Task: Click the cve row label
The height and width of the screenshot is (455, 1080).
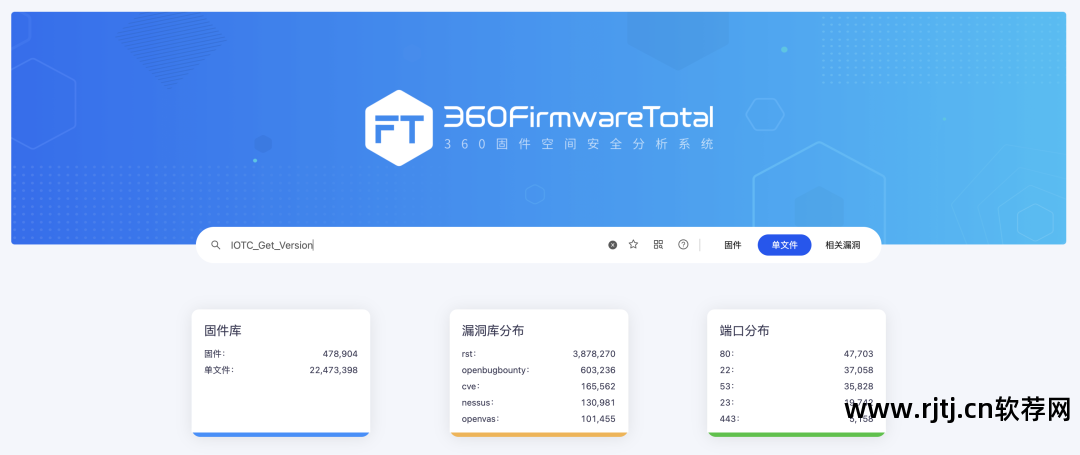Action: tap(471, 386)
